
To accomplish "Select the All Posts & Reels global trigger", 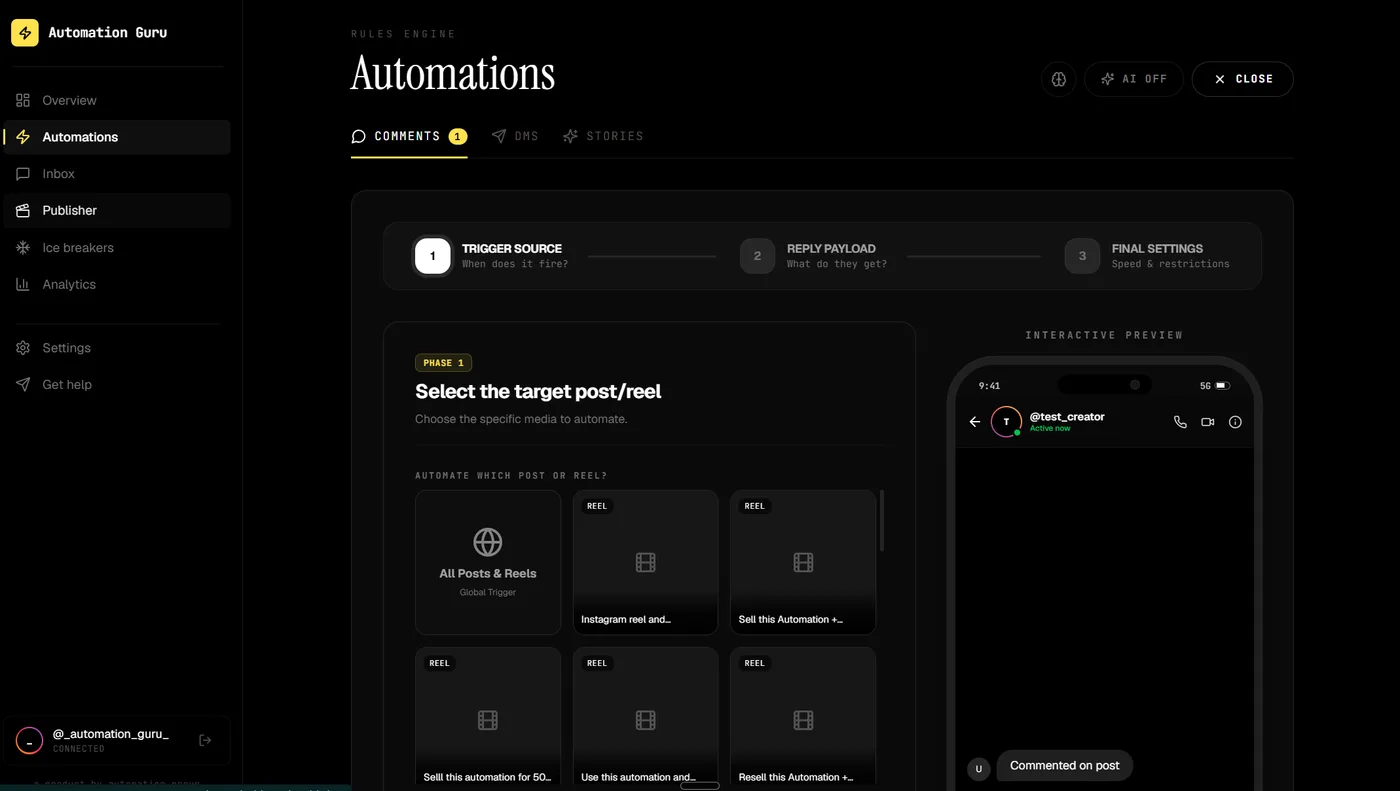I will 488,562.
